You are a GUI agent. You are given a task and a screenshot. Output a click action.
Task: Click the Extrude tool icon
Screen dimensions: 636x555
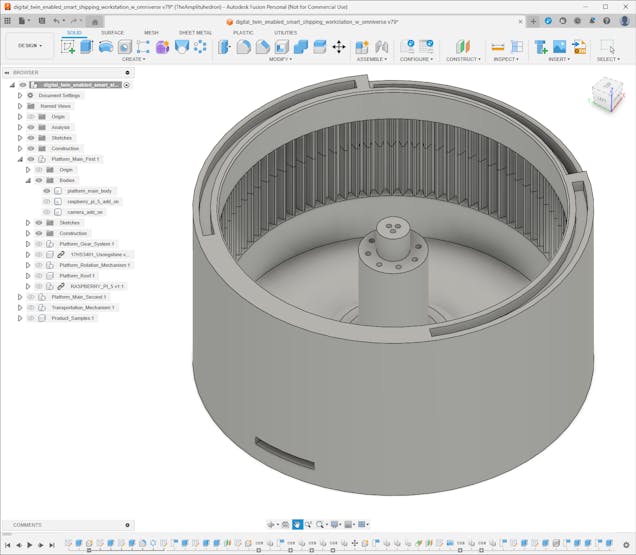87,46
